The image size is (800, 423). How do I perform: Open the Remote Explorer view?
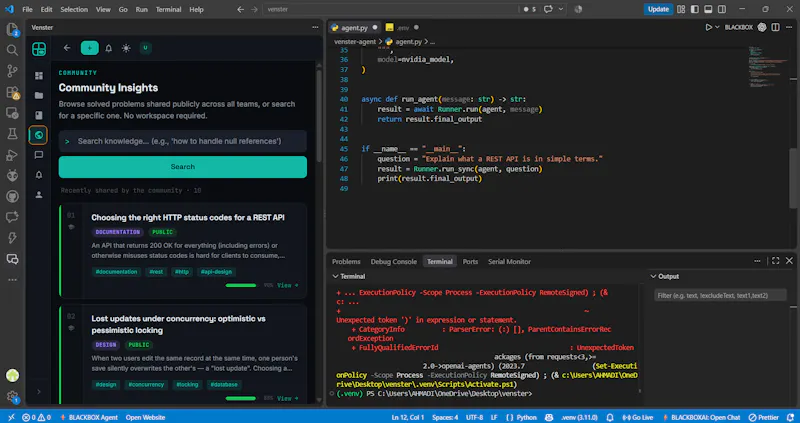point(12,113)
